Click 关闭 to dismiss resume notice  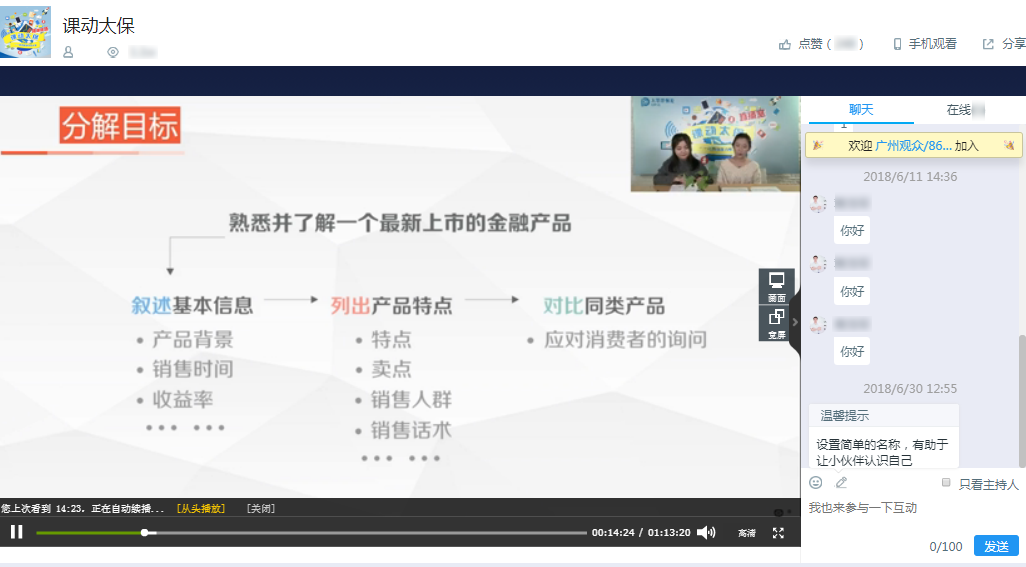pyautogui.click(x=261, y=508)
